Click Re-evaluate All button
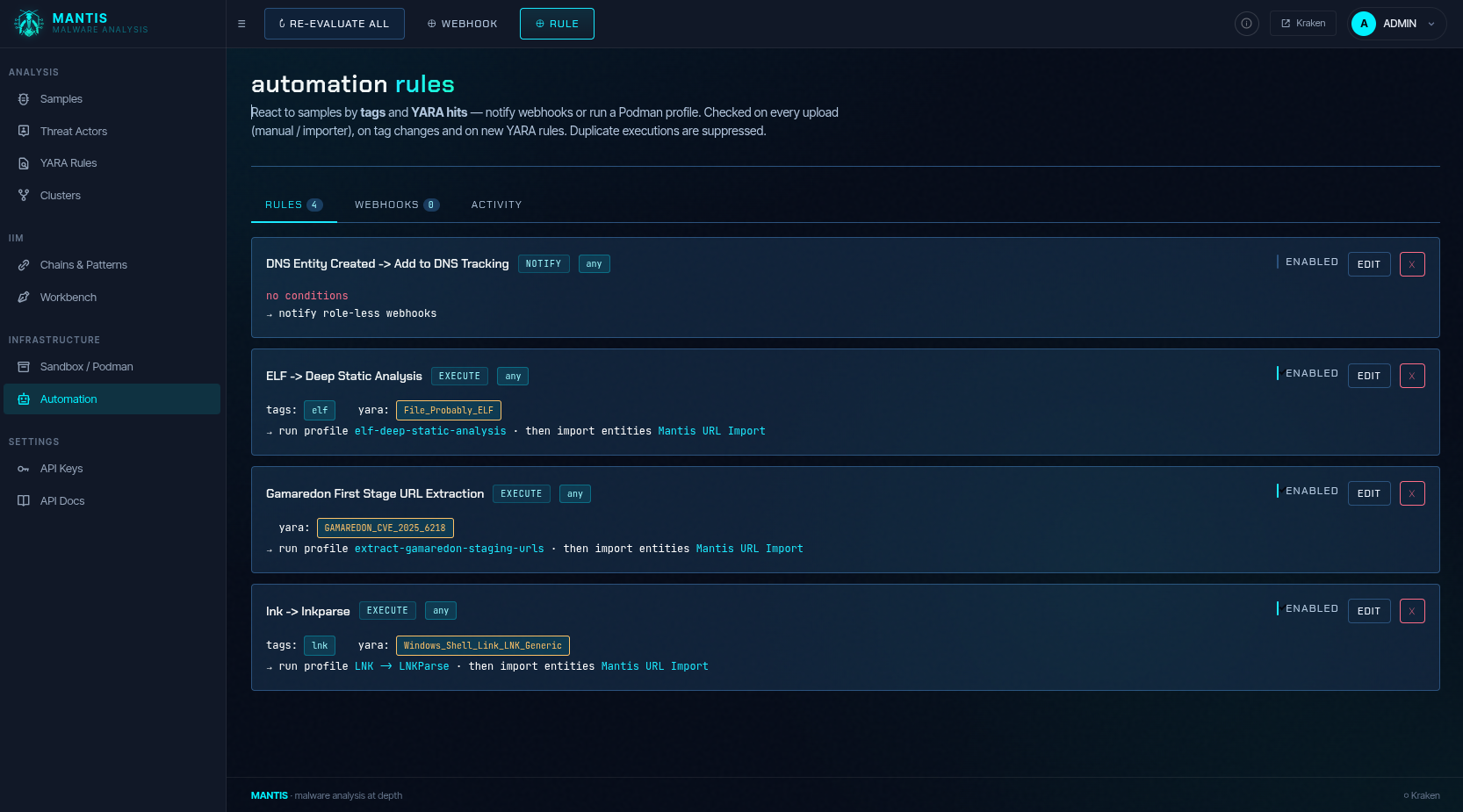The width and height of the screenshot is (1463, 812). tap(335, 24)
